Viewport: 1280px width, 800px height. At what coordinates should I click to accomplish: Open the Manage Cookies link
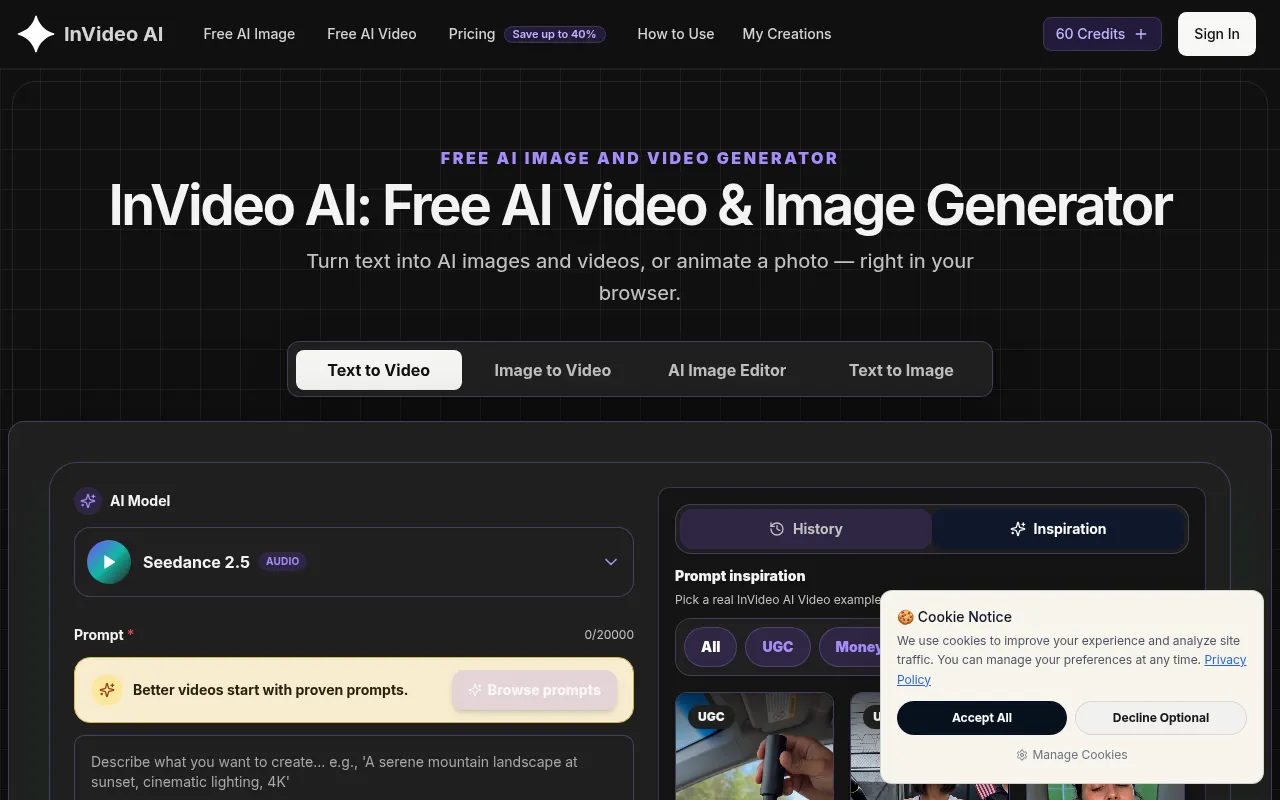click(x=1072, y=755)
